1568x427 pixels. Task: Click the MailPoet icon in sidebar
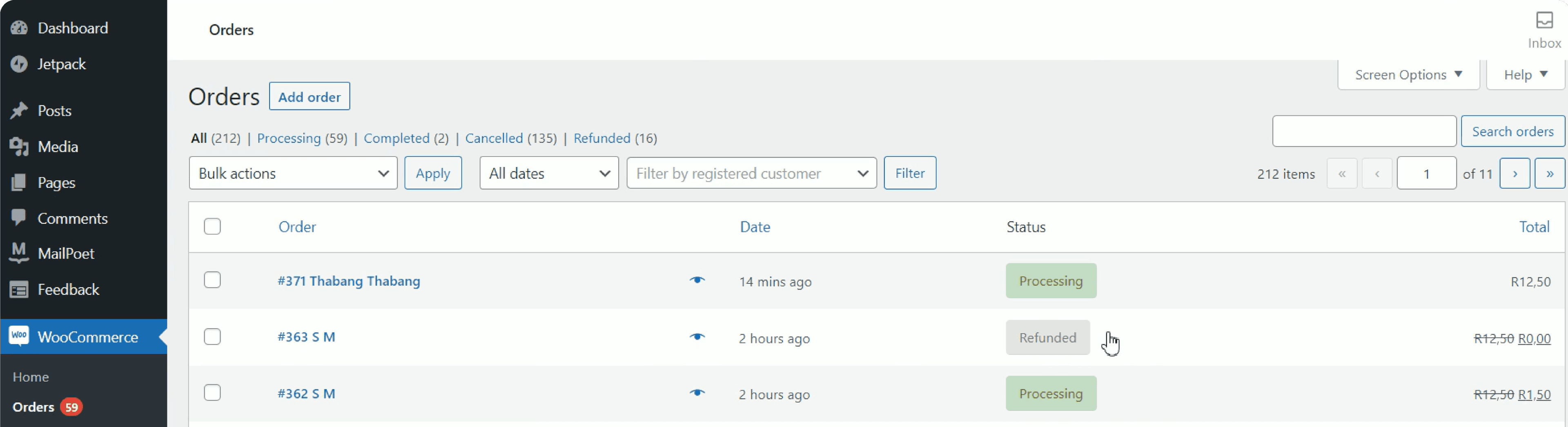coord(19,253)
